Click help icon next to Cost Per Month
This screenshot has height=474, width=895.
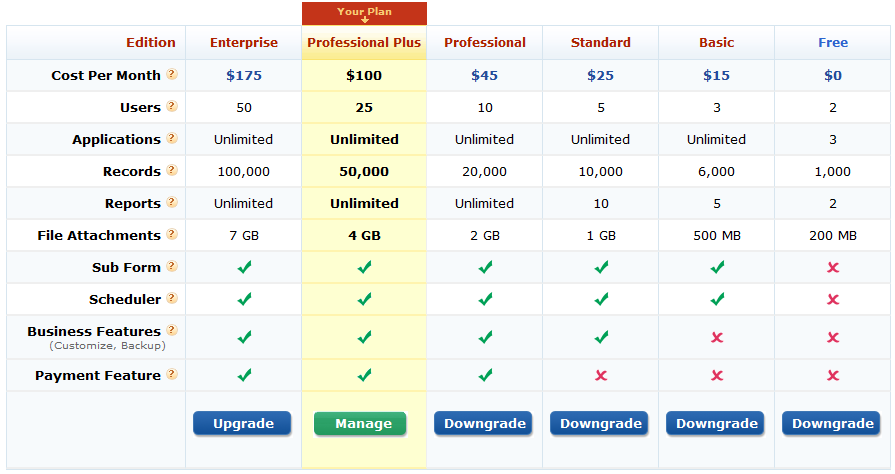172,75
